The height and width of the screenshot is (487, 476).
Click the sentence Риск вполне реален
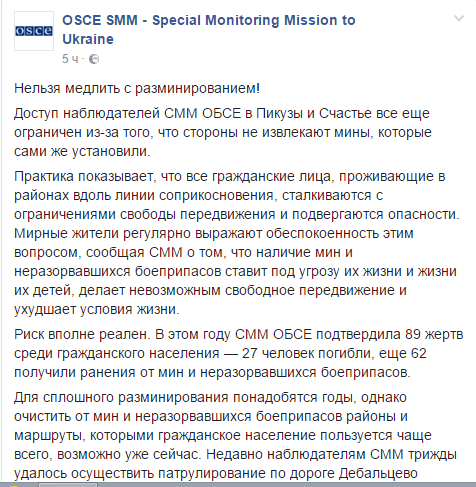click(x=82, y=334)
